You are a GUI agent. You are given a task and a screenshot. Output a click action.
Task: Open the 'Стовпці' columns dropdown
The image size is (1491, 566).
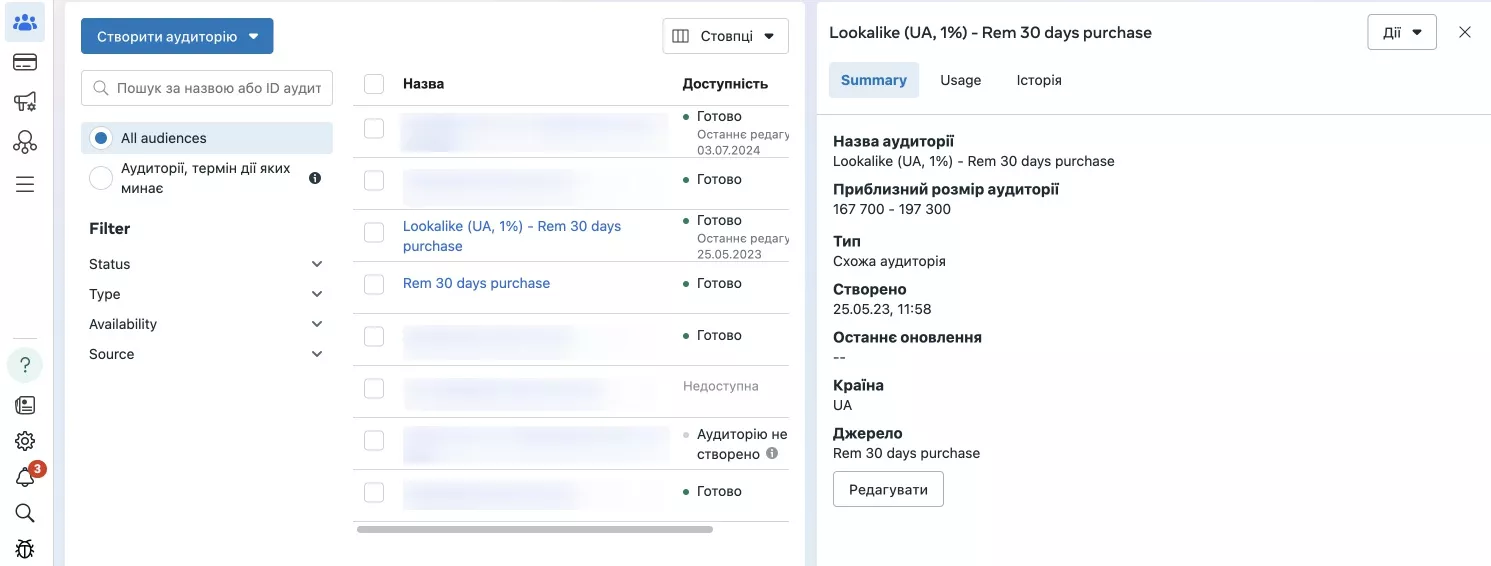click(x=725, y=36)
